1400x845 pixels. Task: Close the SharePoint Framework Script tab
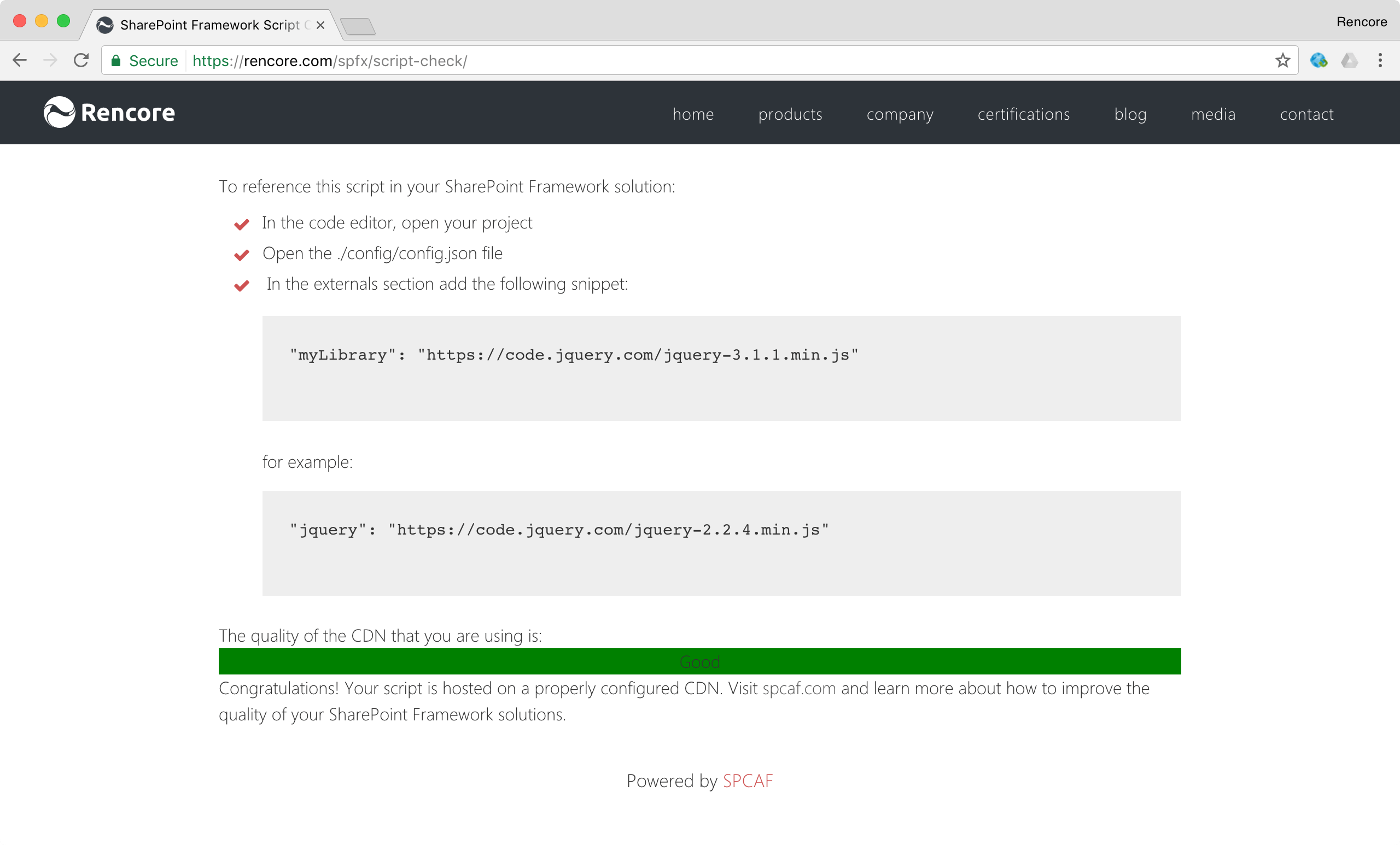coord(320,25)
